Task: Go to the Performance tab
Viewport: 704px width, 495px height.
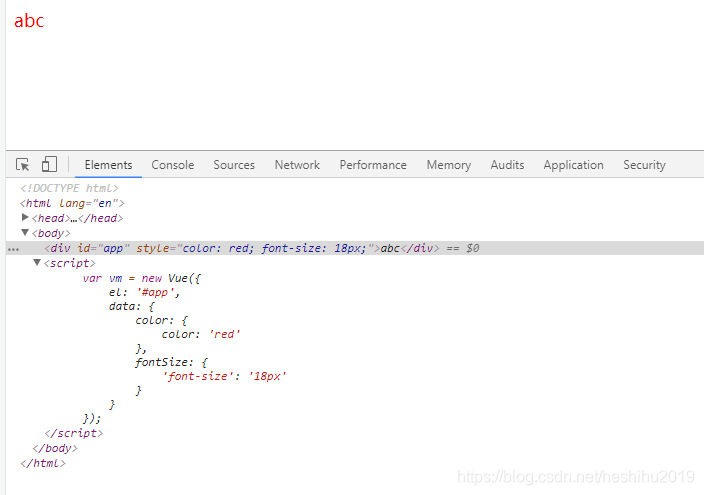Action: click(373, 165)
